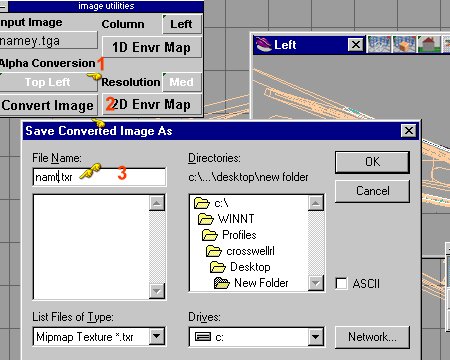Viewport: 450px width, 360px height.
Task: Open the c:\ root folder
Action: (211, 203)
